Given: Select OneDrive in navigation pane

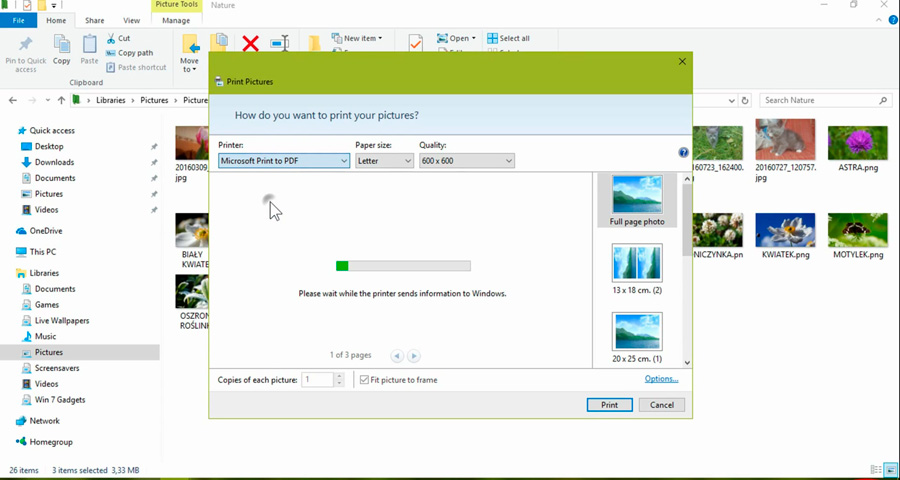Looking at the screenshot, I should click(x=45, y=231).
